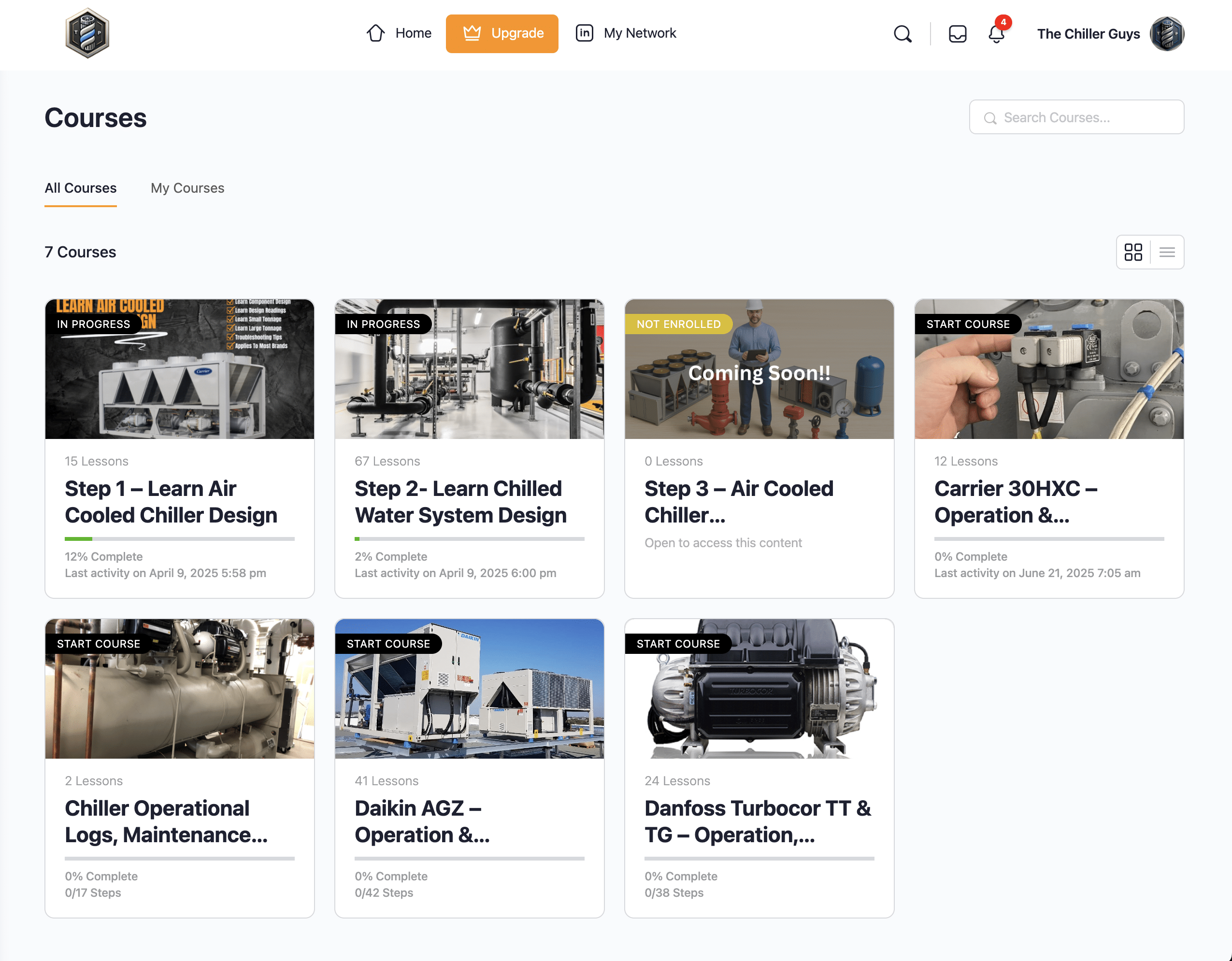The image size is (1232, 961).
Task: Click the profile avatar picture
Action: pos(1167,34)
